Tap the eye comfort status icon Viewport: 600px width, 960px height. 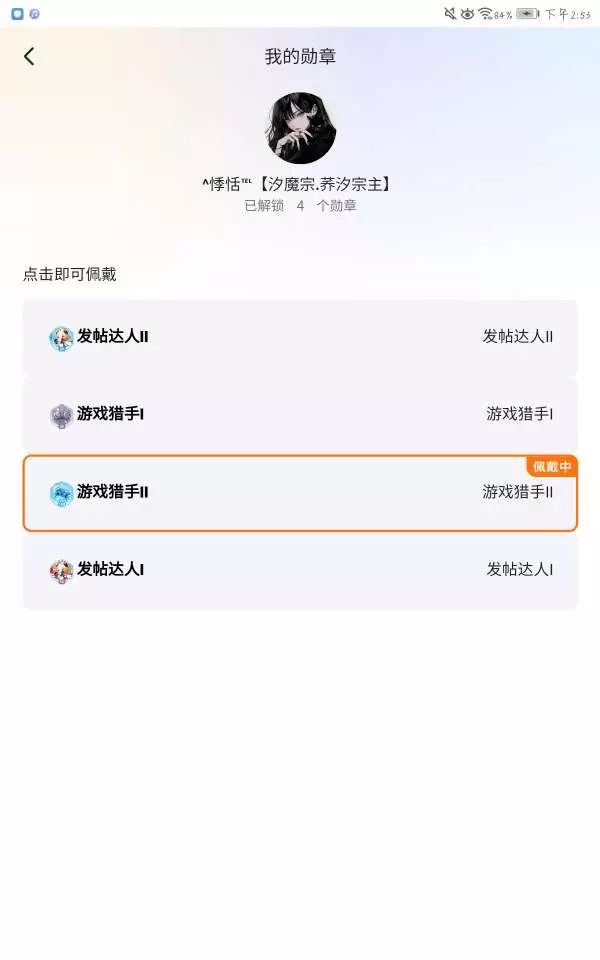tap(467, 14)
